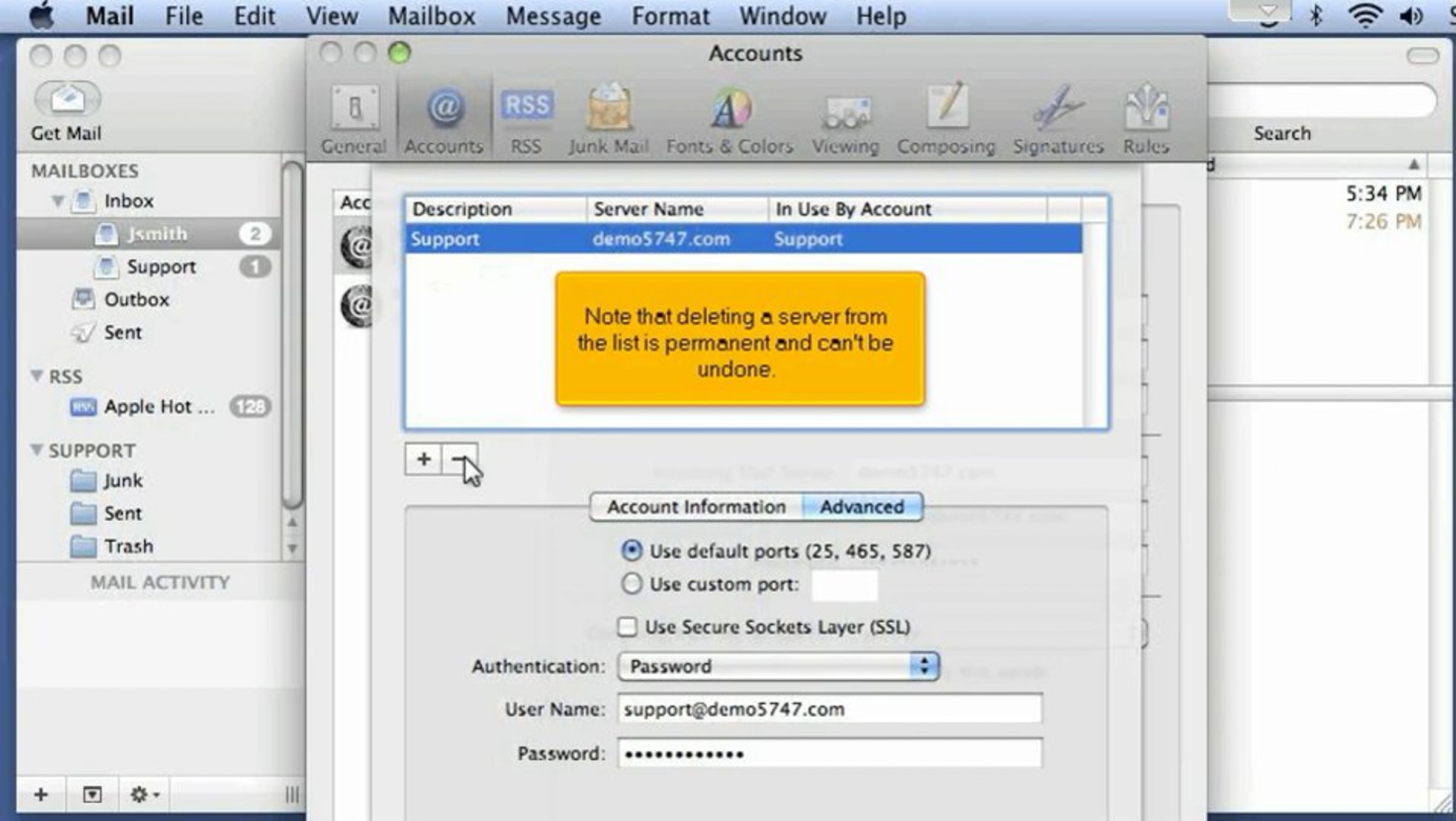
Task: Open the Authentication dropdown menu
Action: pos(778,666)
